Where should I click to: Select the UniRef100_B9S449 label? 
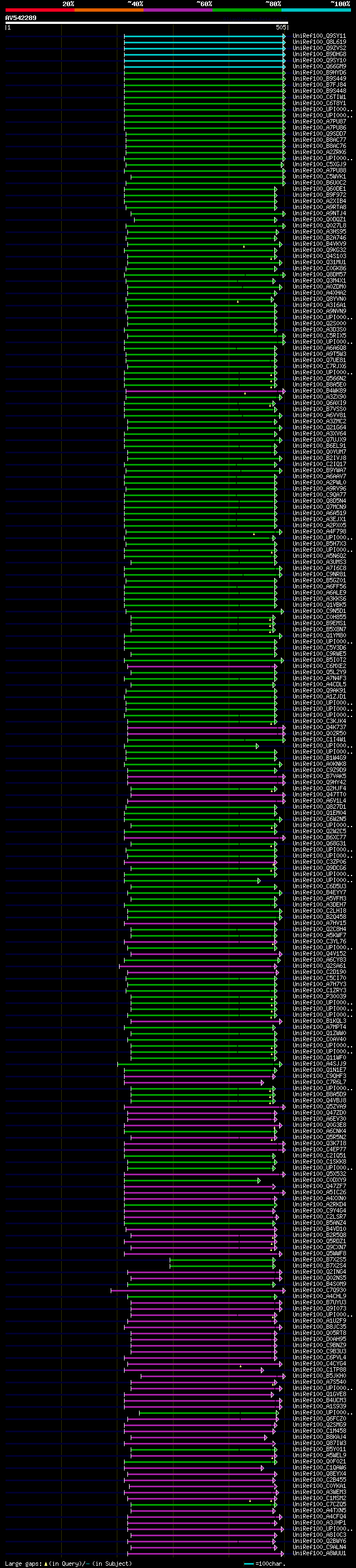click(x=319, y=78)
